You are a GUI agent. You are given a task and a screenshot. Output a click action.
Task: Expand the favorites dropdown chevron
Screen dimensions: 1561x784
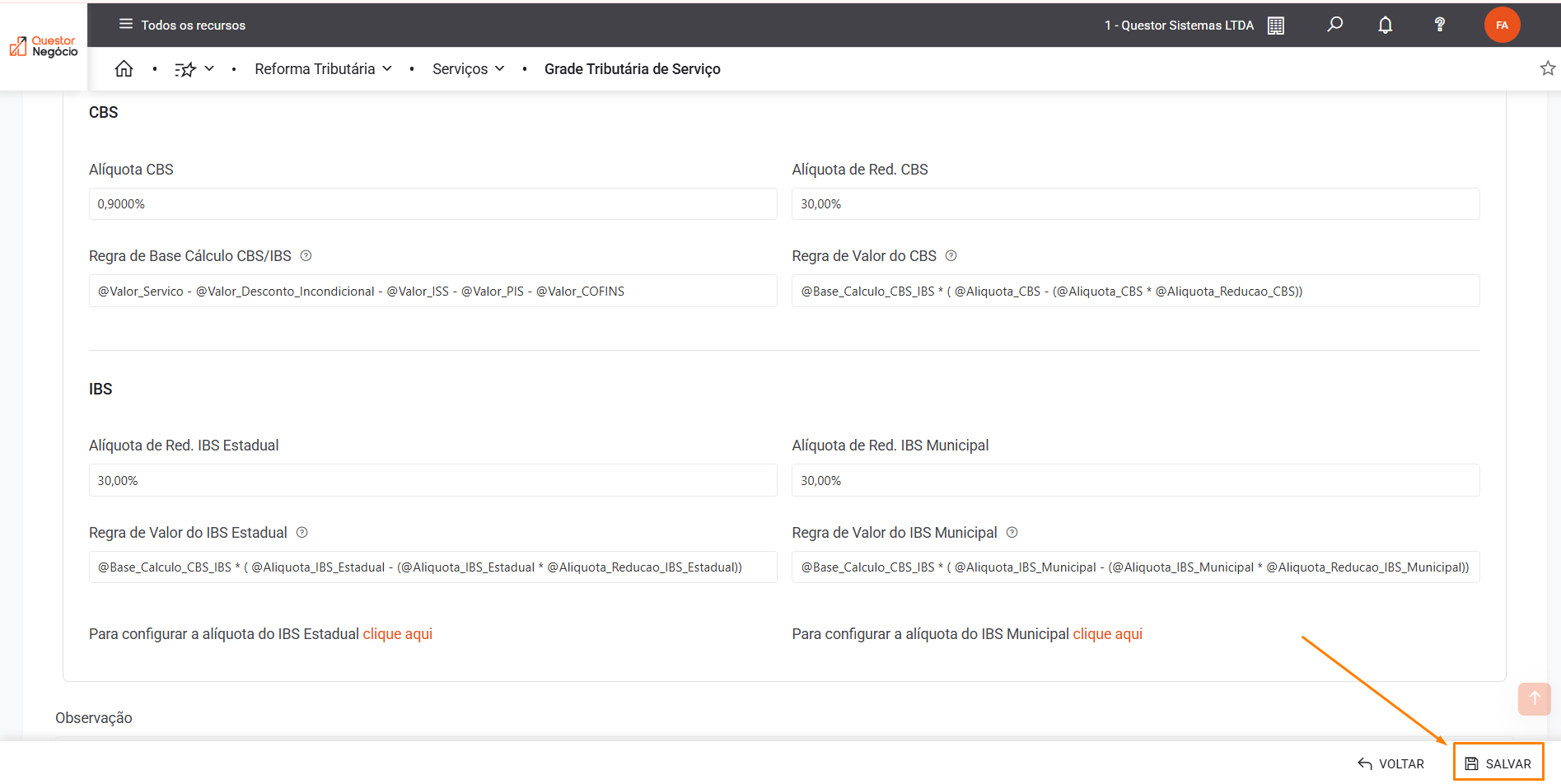(x=209, y=68)
